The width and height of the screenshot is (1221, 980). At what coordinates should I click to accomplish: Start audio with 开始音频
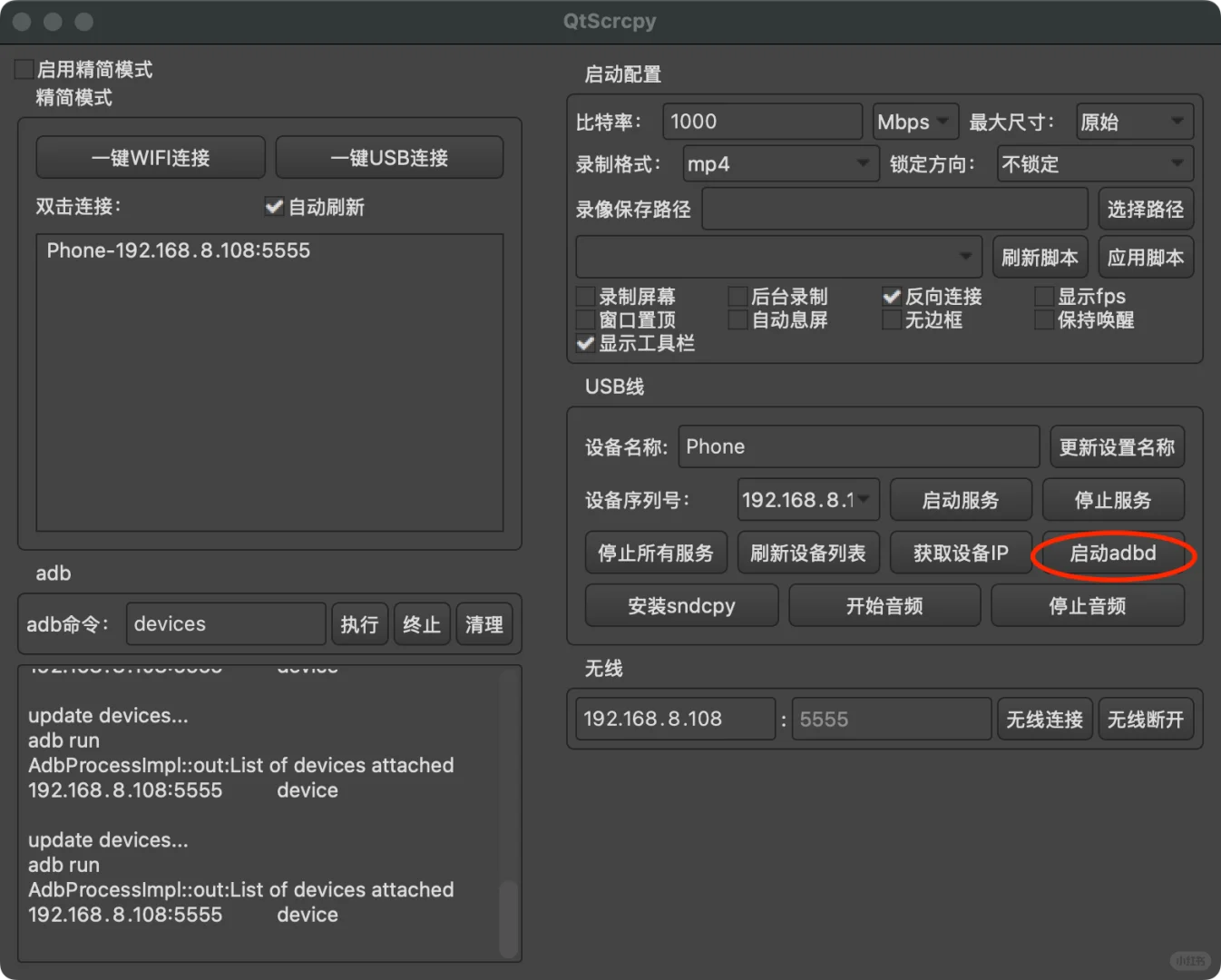click(x=884, y=605)
